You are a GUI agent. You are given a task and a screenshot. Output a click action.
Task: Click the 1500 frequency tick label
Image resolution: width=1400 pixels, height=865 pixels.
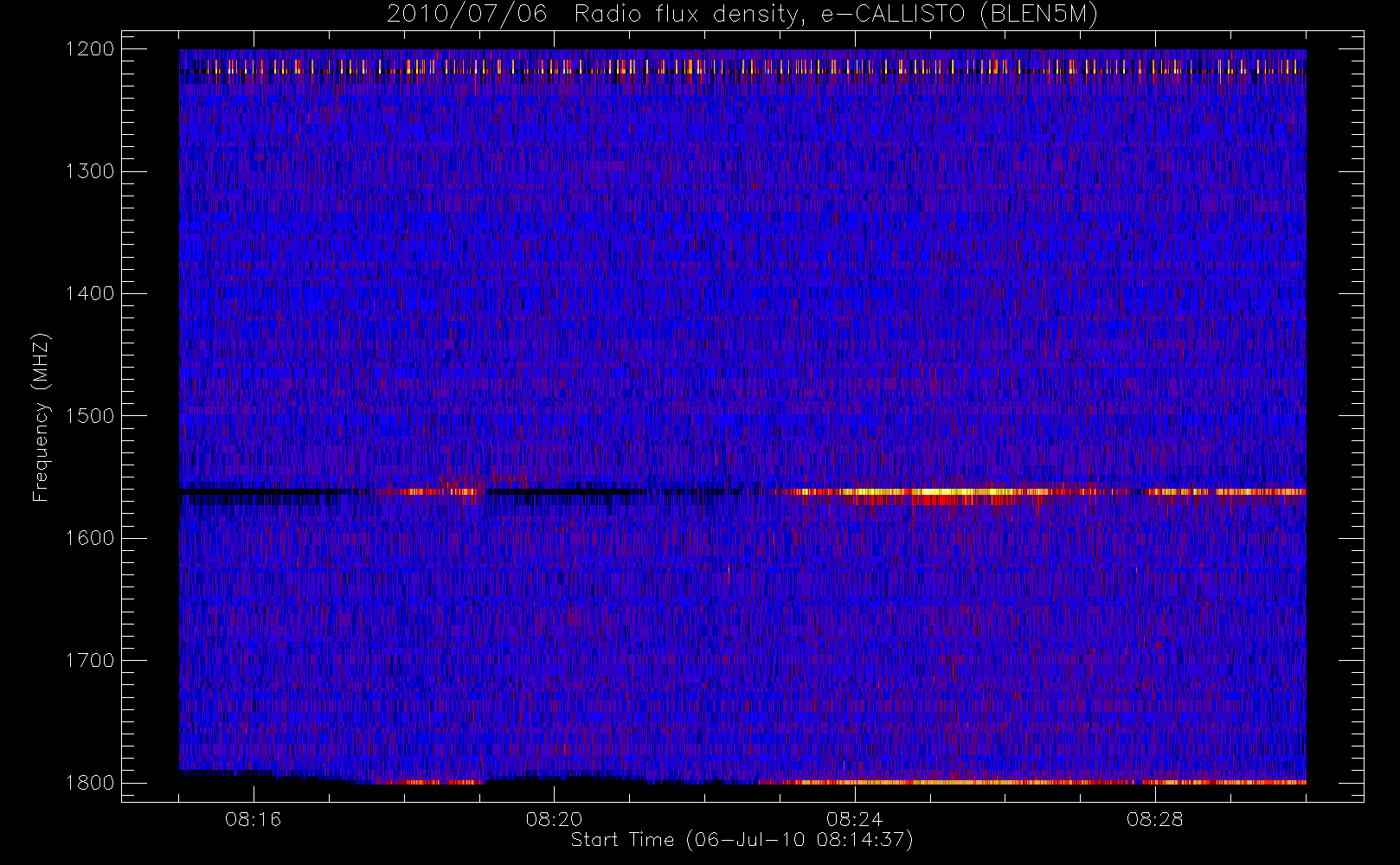tap(90, 415)
